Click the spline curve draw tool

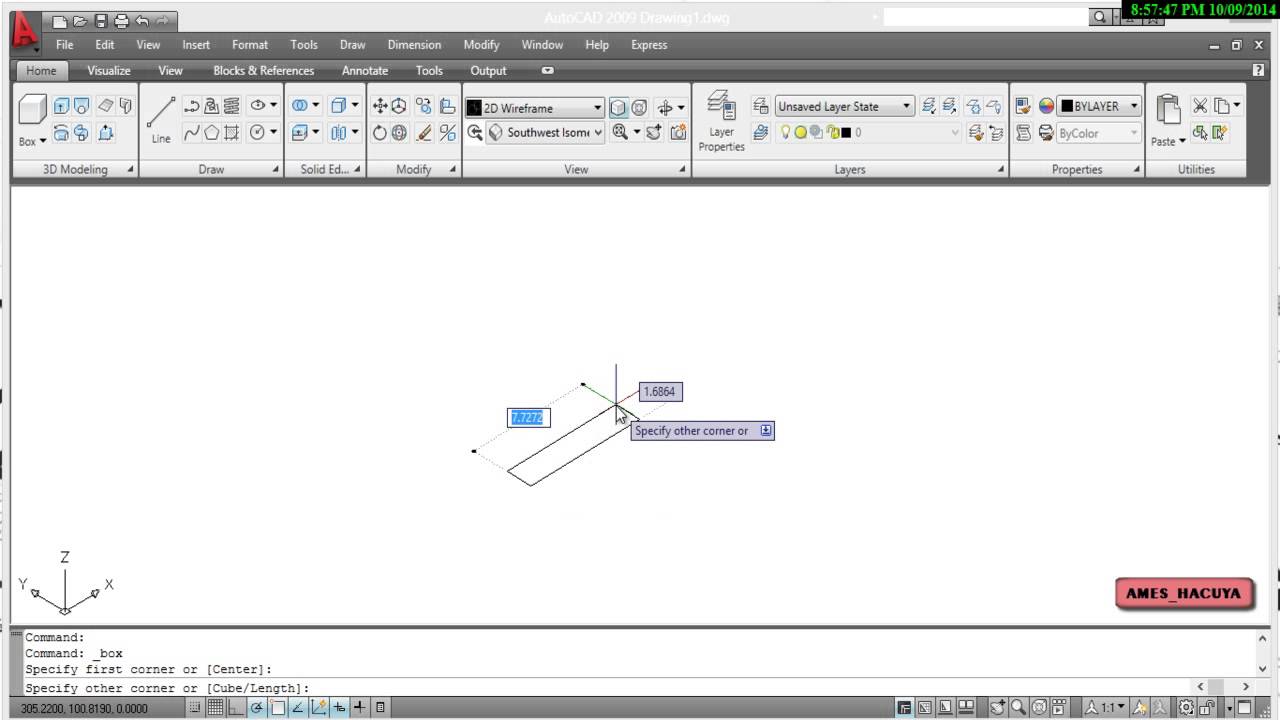click(x=192, y=132)
